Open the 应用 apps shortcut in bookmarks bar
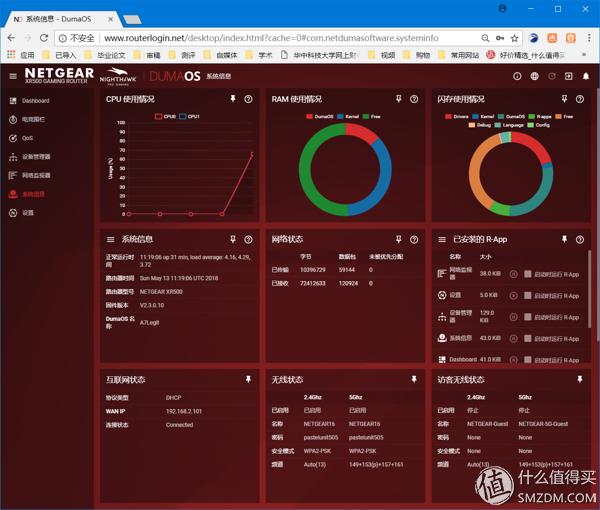Viewport: 600px width, 510px height. coord(21,55)
